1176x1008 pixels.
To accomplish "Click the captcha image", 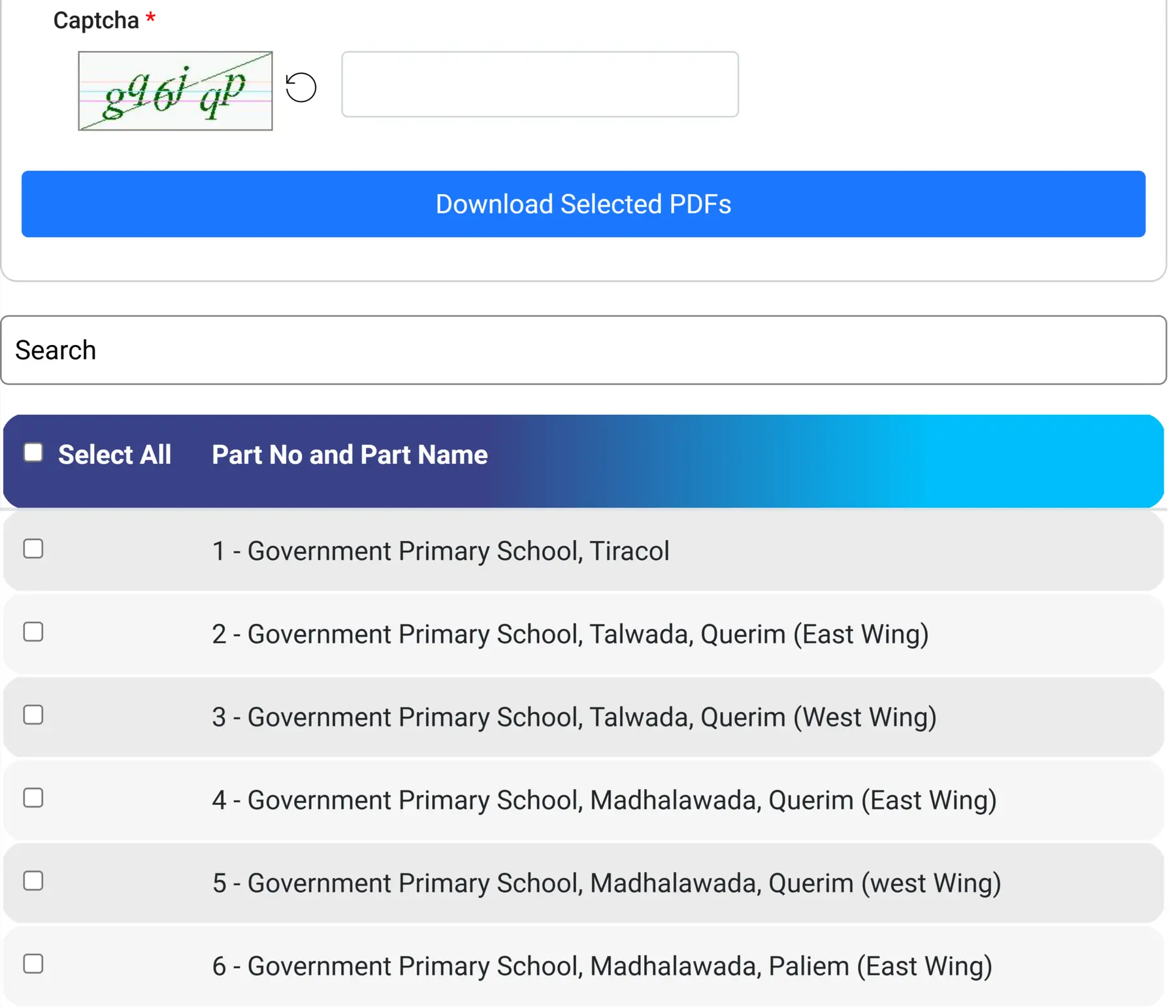I will point(175,91).
